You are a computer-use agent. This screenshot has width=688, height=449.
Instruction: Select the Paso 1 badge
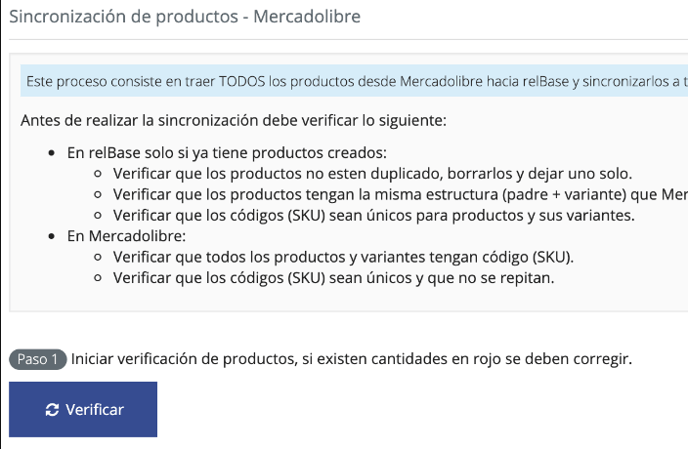point(38,359)
